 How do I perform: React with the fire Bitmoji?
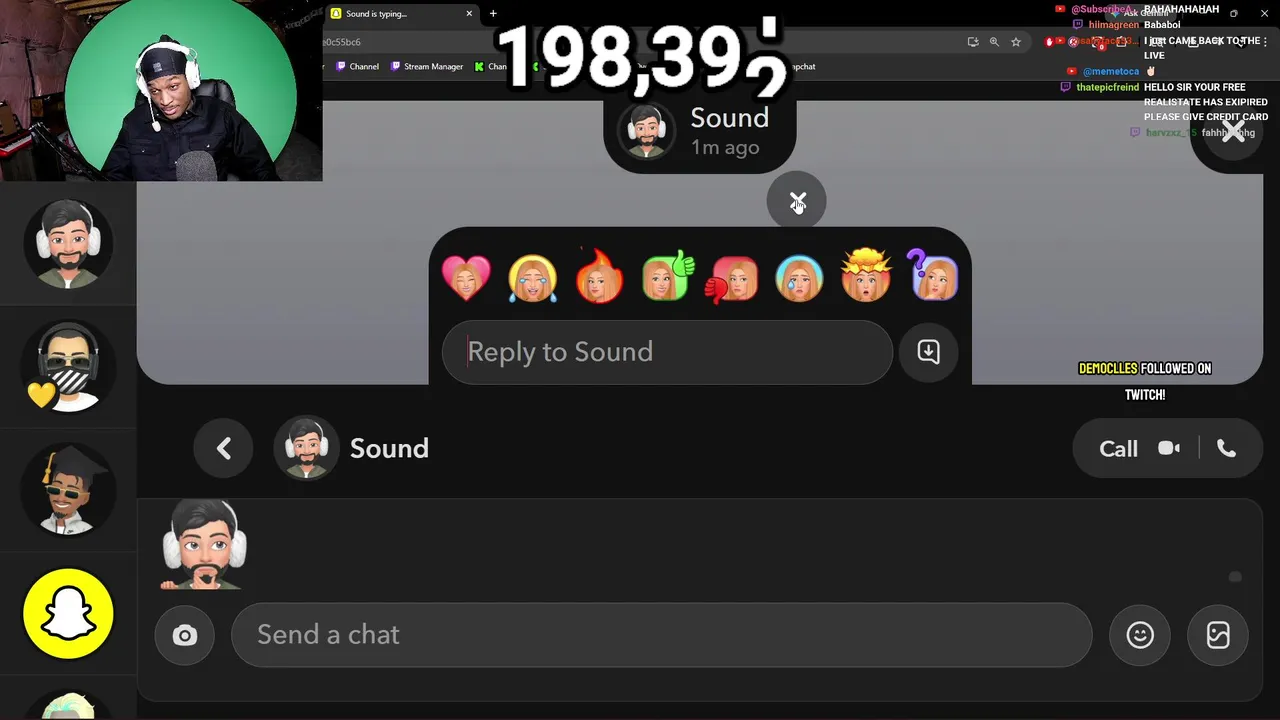tap(600, 277)
